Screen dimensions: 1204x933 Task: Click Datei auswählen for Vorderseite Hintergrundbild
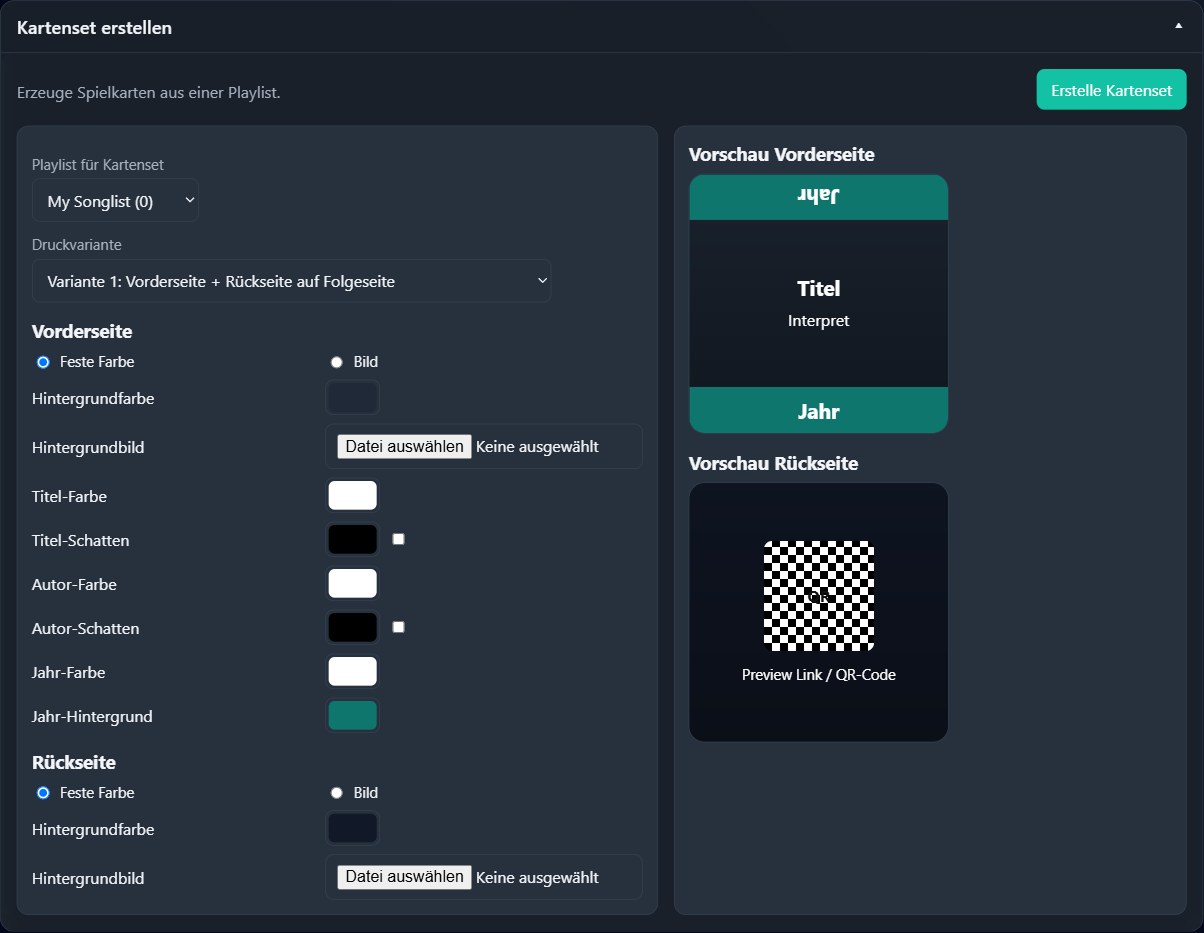coord(404,447)
